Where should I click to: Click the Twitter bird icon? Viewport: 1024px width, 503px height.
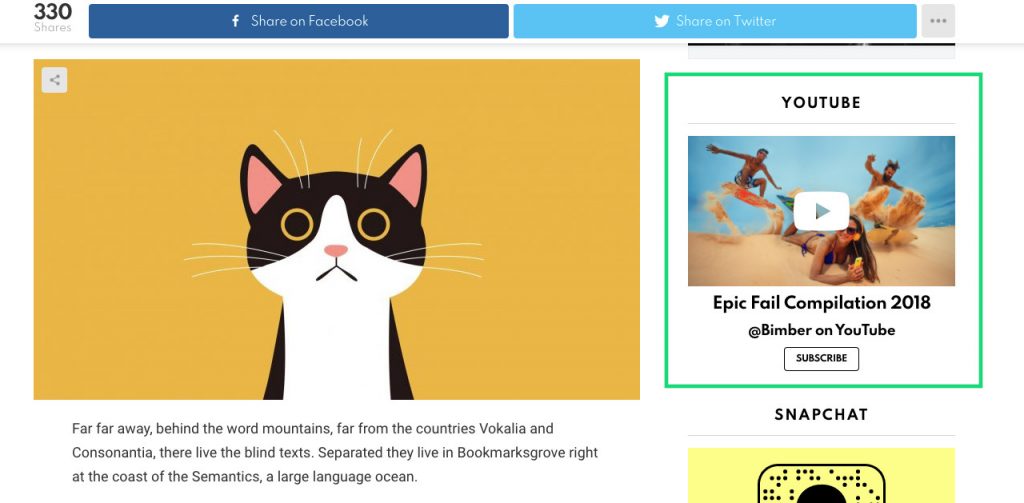click(662, 21)
